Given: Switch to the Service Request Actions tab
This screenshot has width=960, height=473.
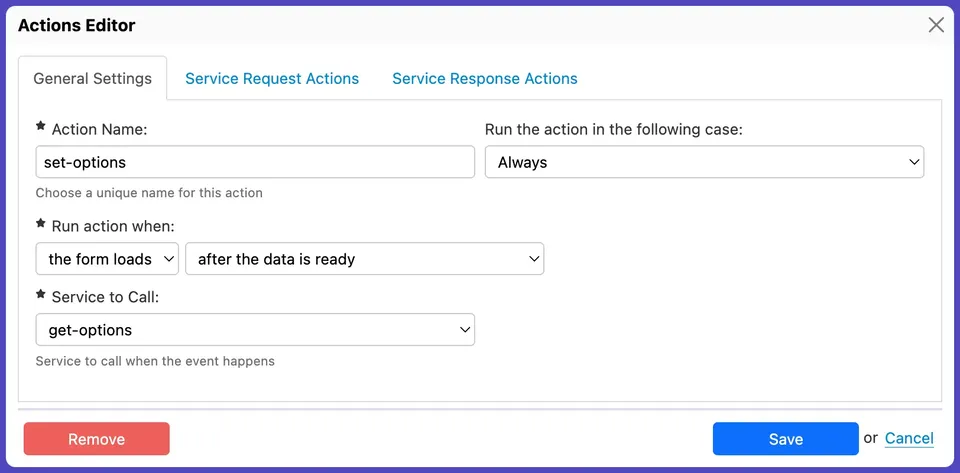Looking at the screenshot, I should point(272,78).
